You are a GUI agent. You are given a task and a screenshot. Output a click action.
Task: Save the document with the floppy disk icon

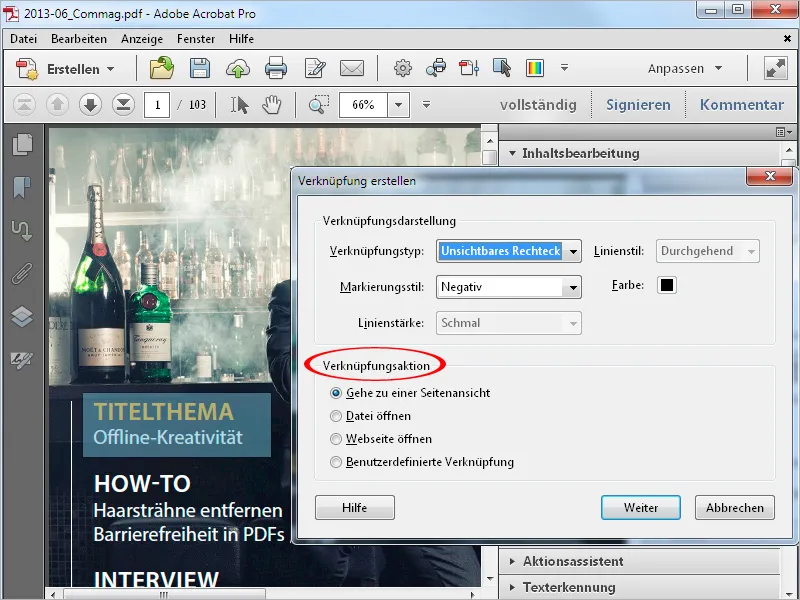199,68
